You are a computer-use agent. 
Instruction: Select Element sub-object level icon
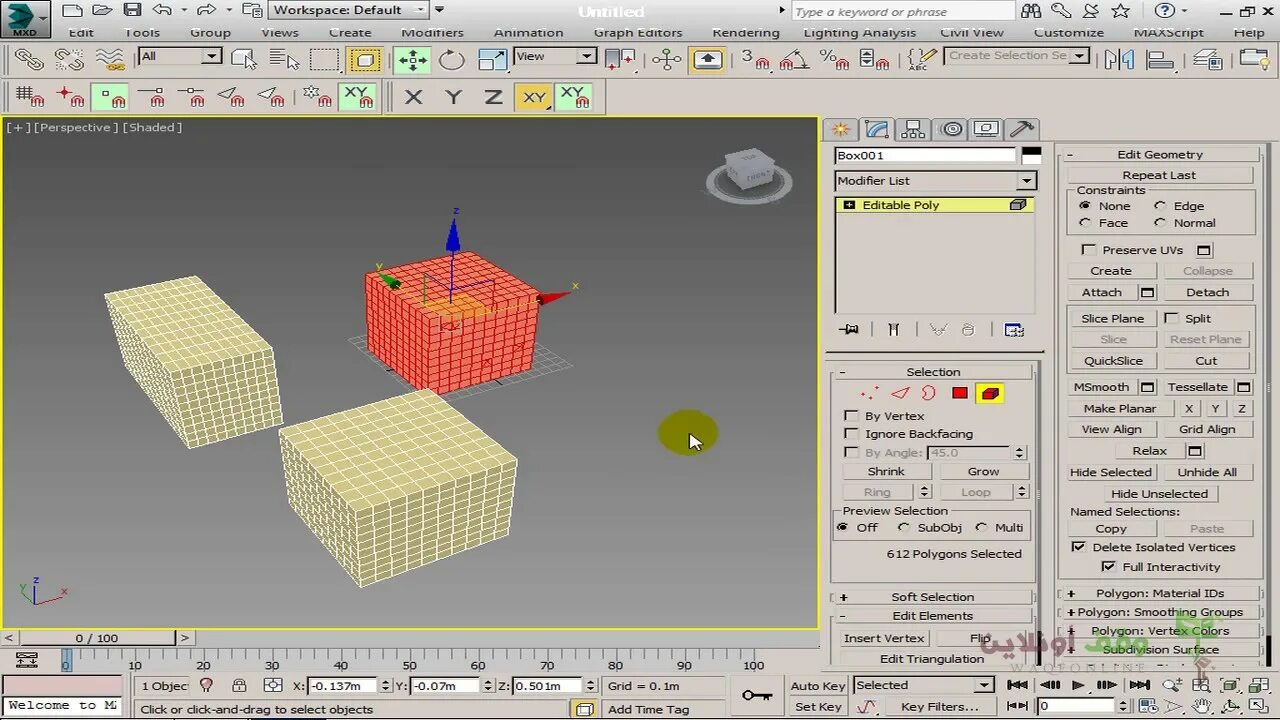click(x=990, y=394)
